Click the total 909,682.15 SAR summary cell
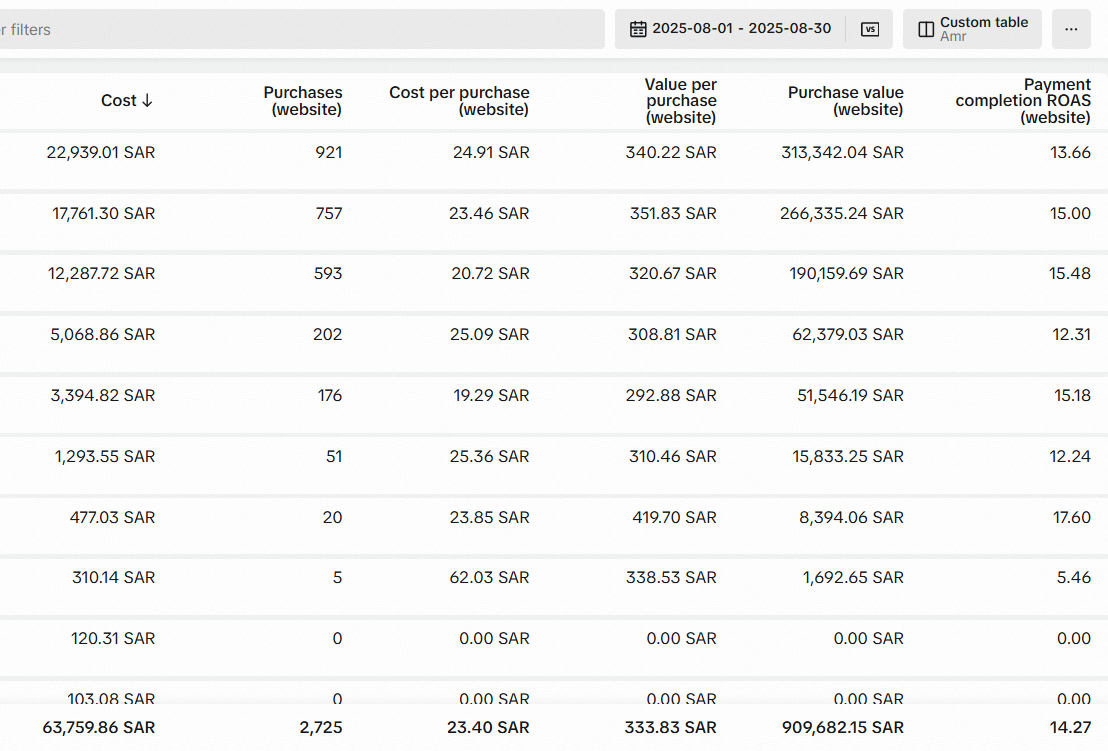 coord(842,727)
